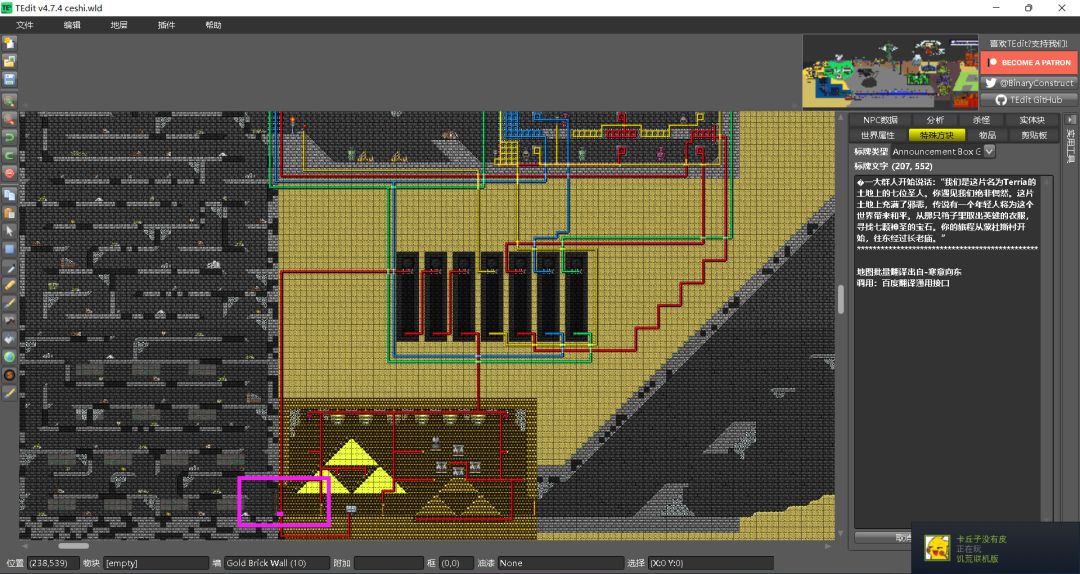Screen dimensions: 1080x574
Task: Select the blue Selection rectangle tool
Action: tap(9, 249)
